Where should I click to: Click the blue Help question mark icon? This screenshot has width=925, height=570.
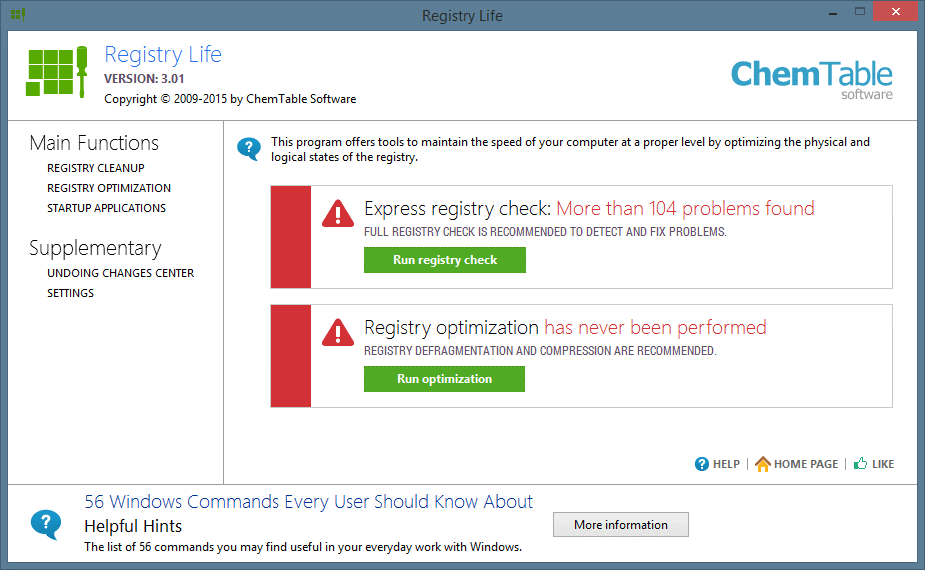701,464
